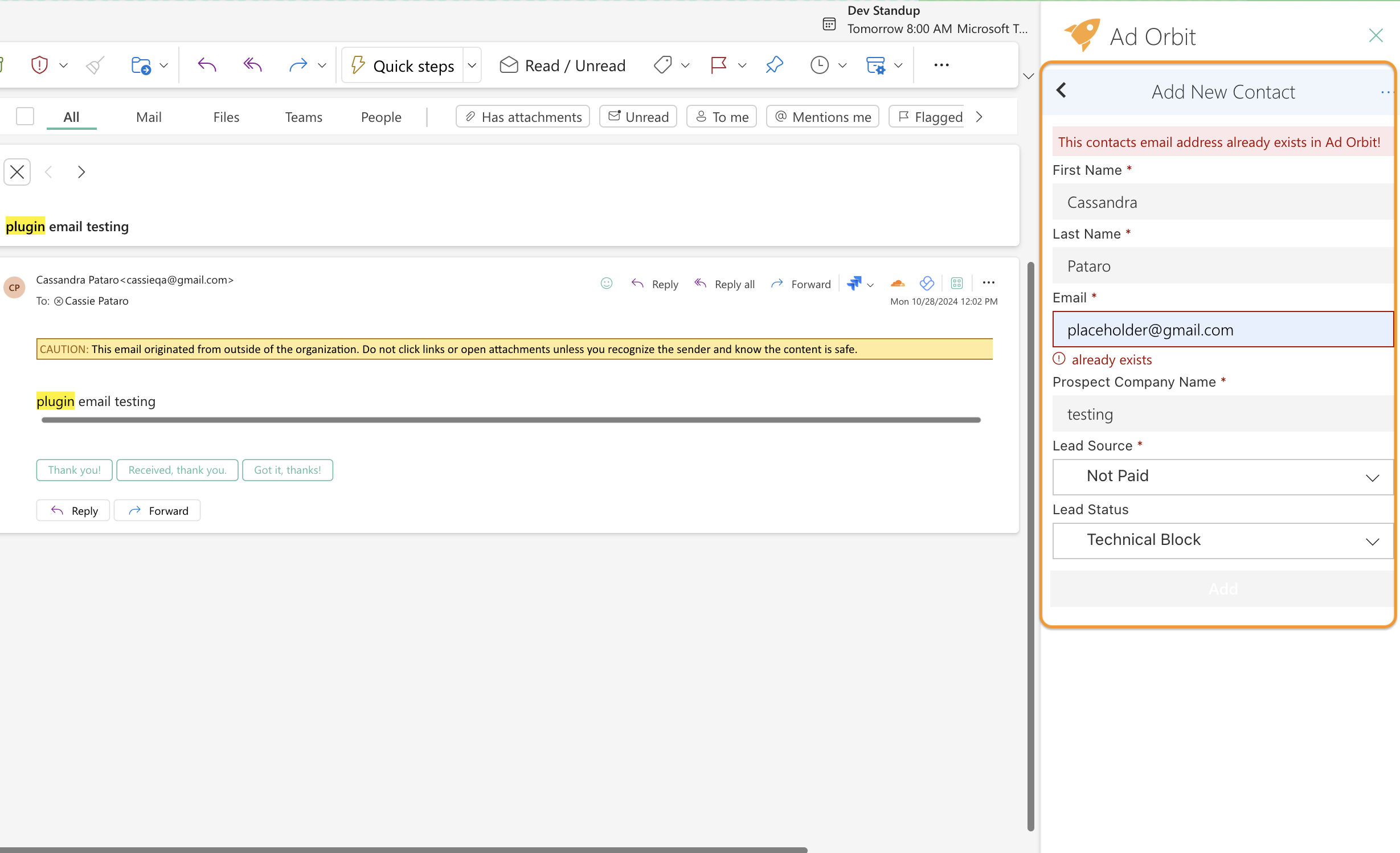The height and width of the screenshot is (853, 1400).
Task: Click the First Name field
Action: point(1223,202)
